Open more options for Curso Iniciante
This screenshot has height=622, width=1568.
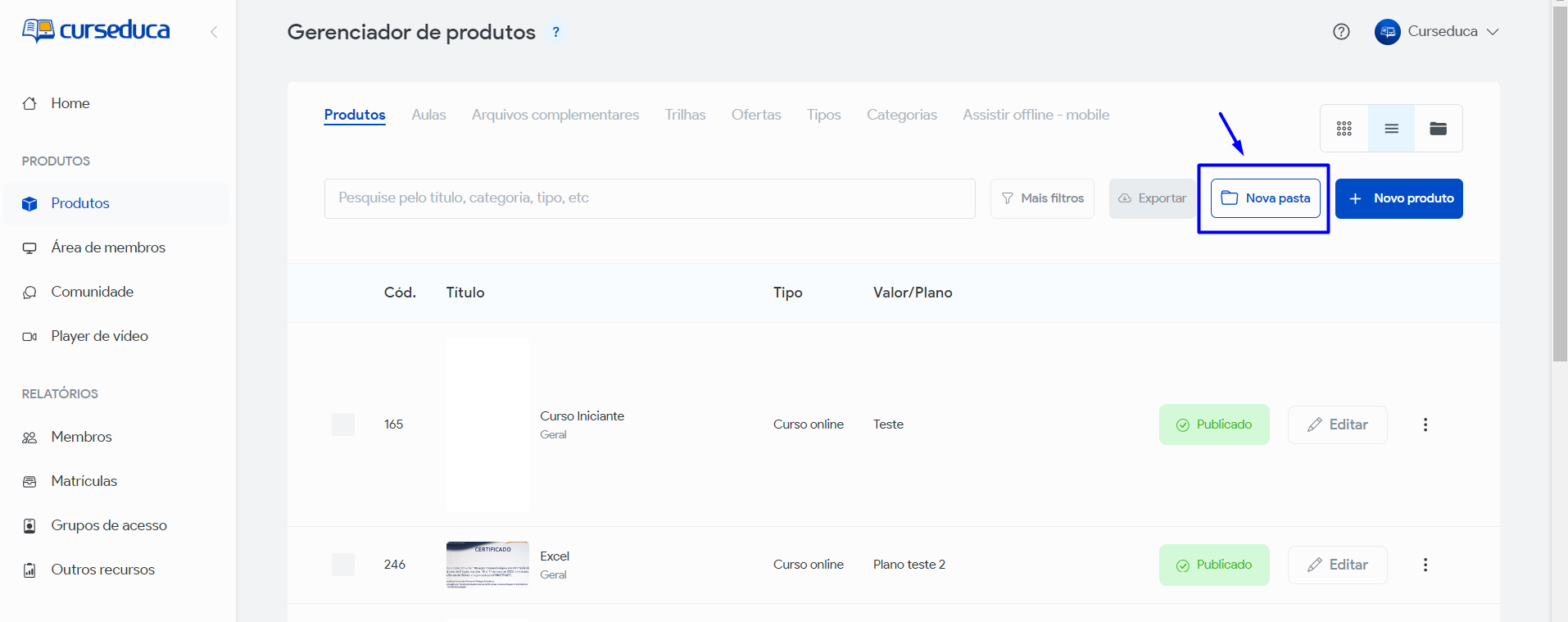1425,425
